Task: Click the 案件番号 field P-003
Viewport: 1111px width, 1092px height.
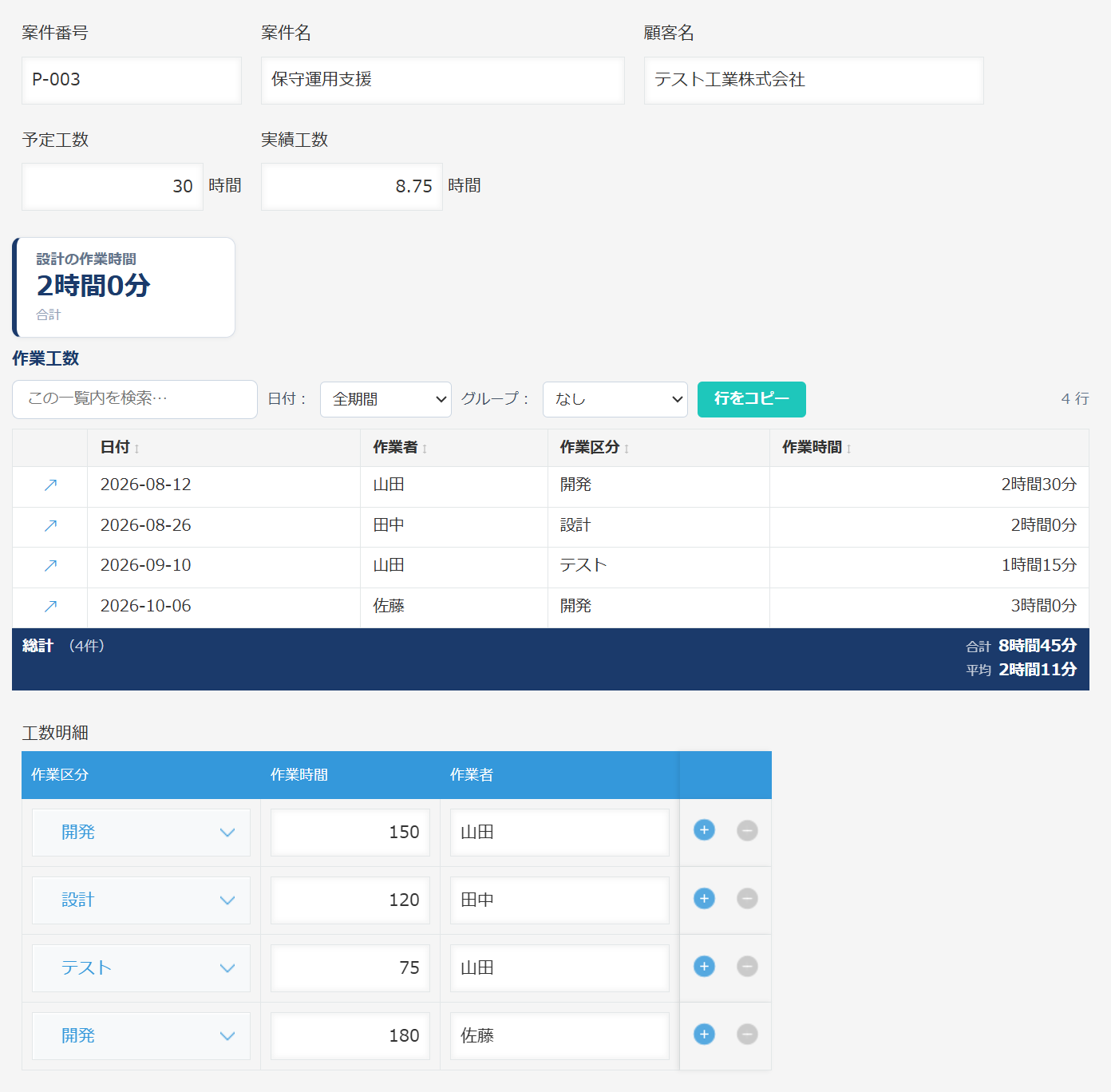Action: [132, 80]
